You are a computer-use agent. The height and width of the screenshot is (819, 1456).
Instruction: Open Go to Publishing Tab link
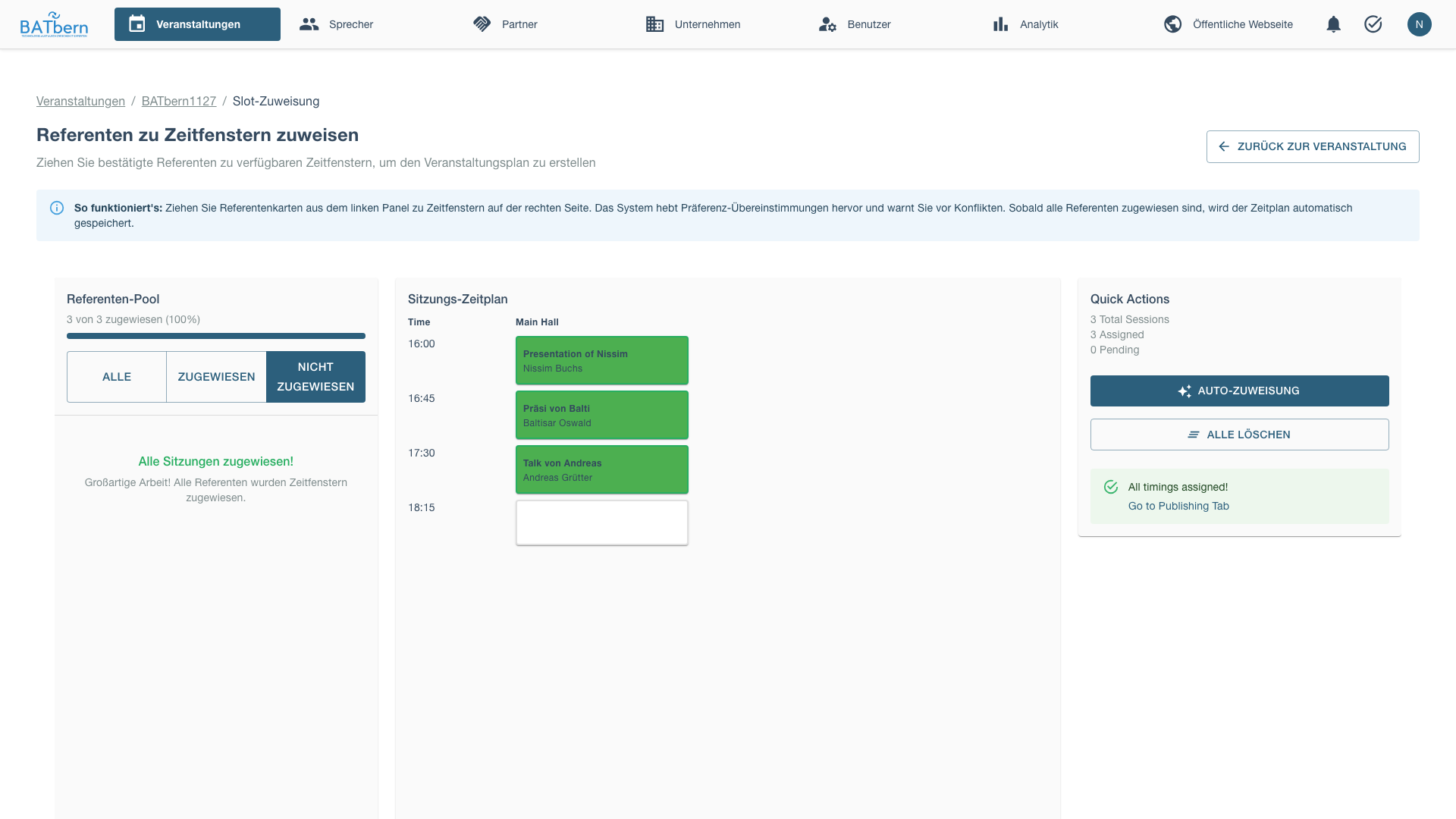tap(1178, 506)
